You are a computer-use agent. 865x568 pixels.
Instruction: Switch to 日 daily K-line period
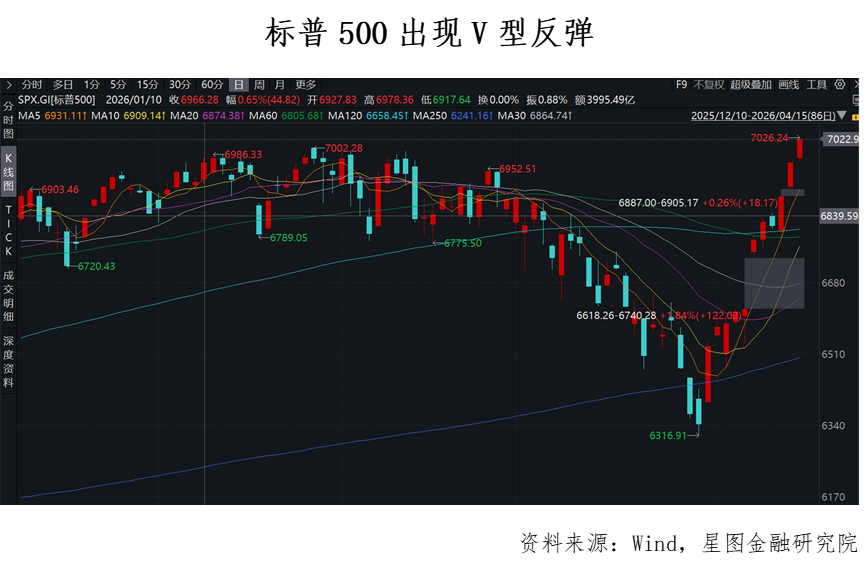(x=238, y=84)
